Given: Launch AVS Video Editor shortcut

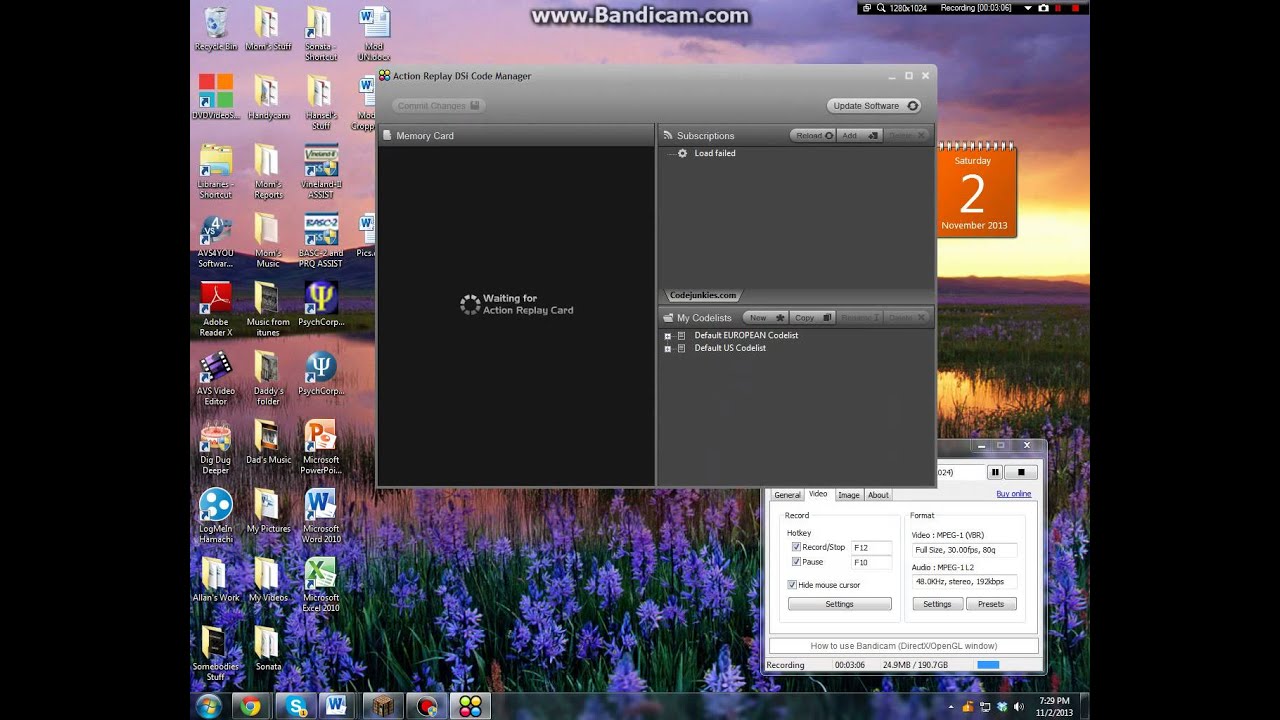Looking at the screenshot, I should pyautogui.click(x=216, y=378).
